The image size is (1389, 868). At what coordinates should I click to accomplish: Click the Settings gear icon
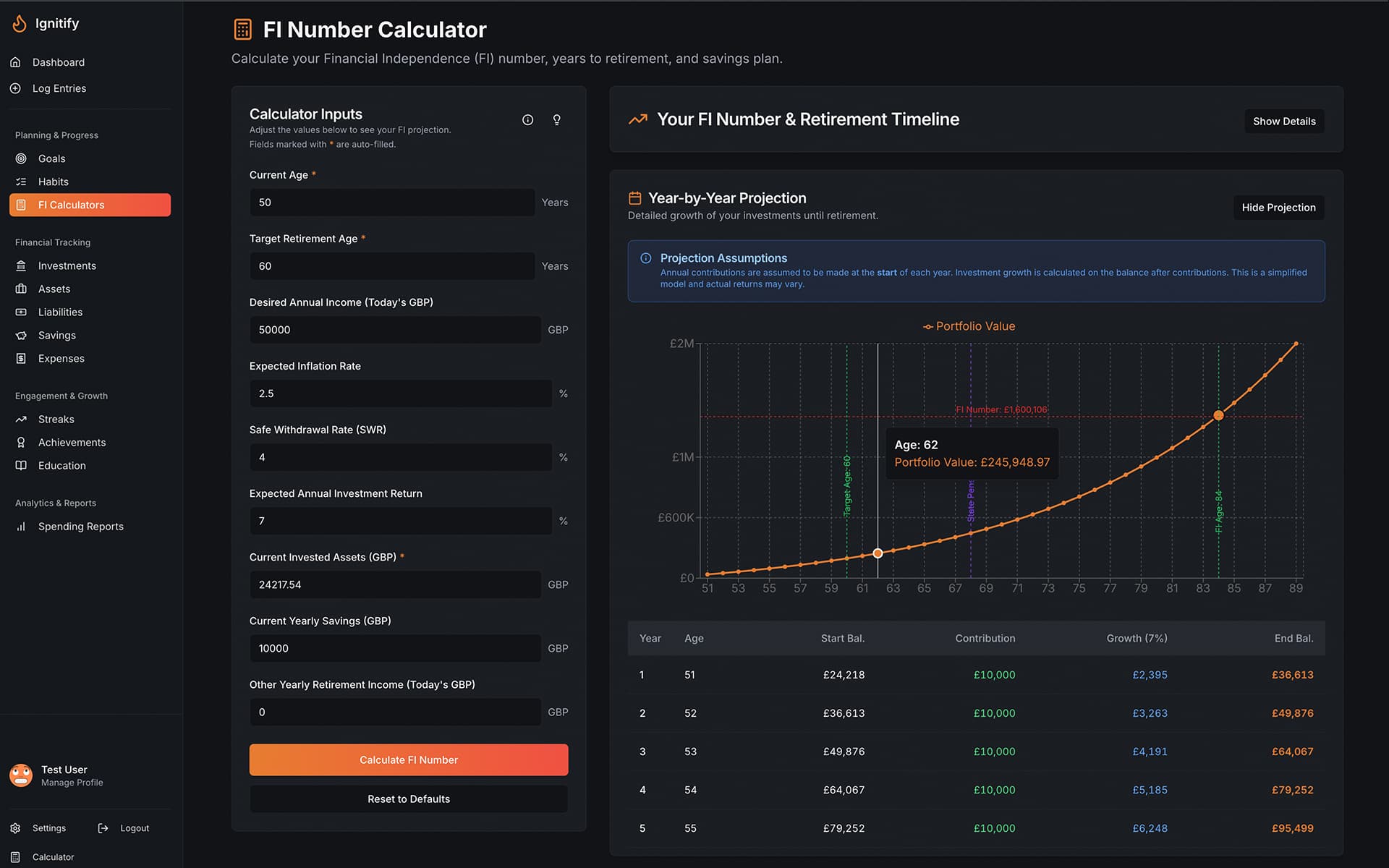pos(15,828)
